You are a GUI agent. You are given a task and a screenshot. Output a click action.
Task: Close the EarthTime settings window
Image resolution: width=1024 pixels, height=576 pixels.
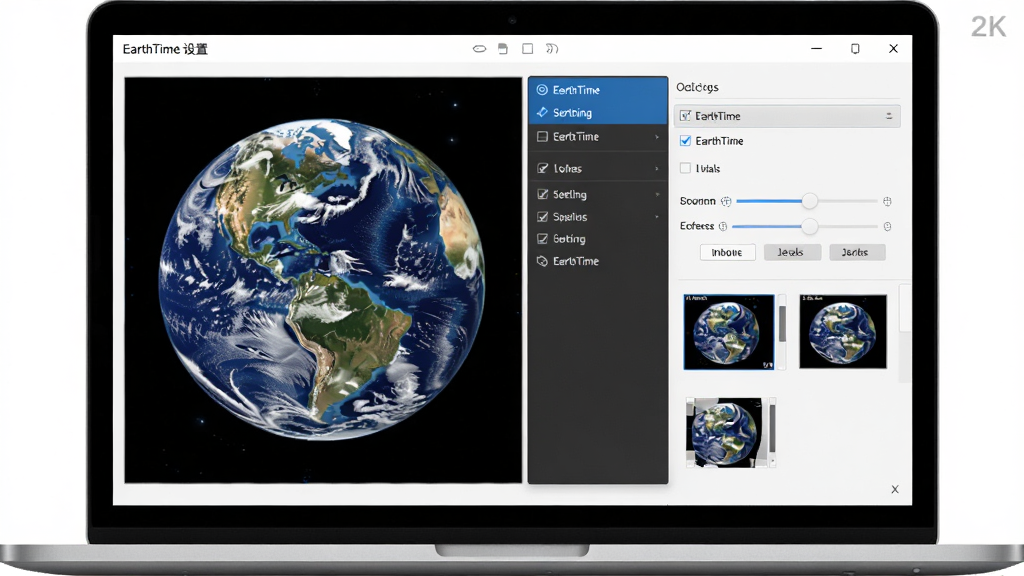[893, 48]
